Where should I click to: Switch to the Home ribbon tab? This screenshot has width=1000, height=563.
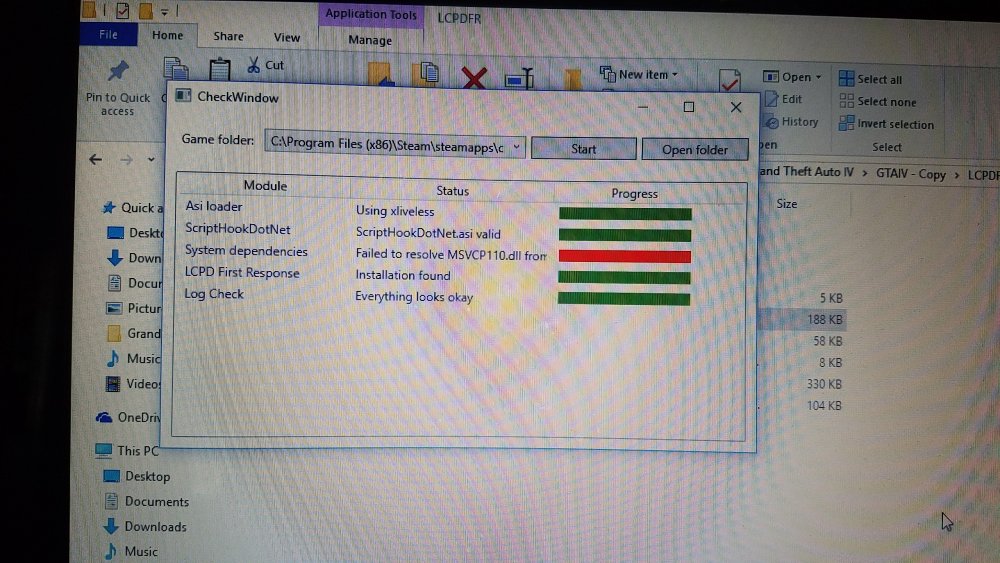pyautogui.click(x=167, y=35)
